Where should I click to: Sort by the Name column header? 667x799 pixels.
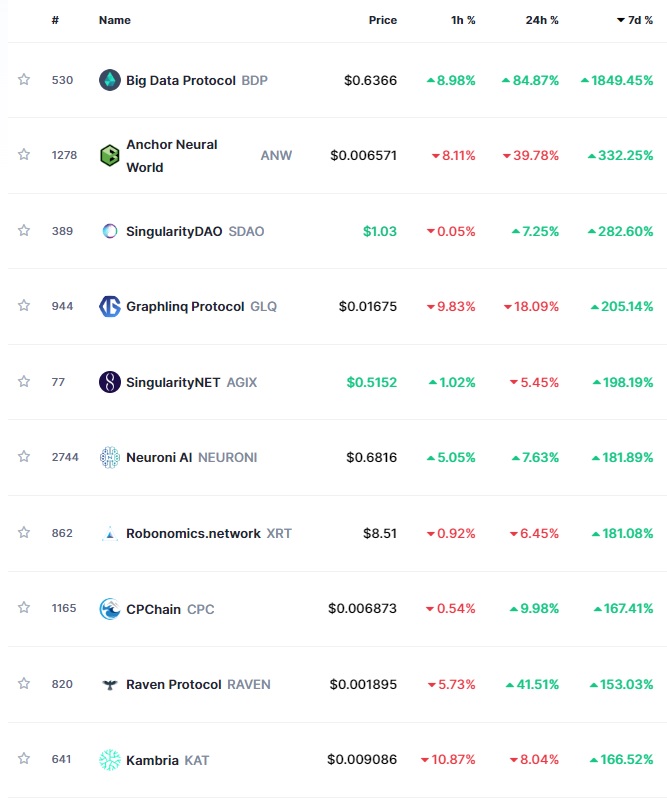pyautogui.click(x=115, y=20)
